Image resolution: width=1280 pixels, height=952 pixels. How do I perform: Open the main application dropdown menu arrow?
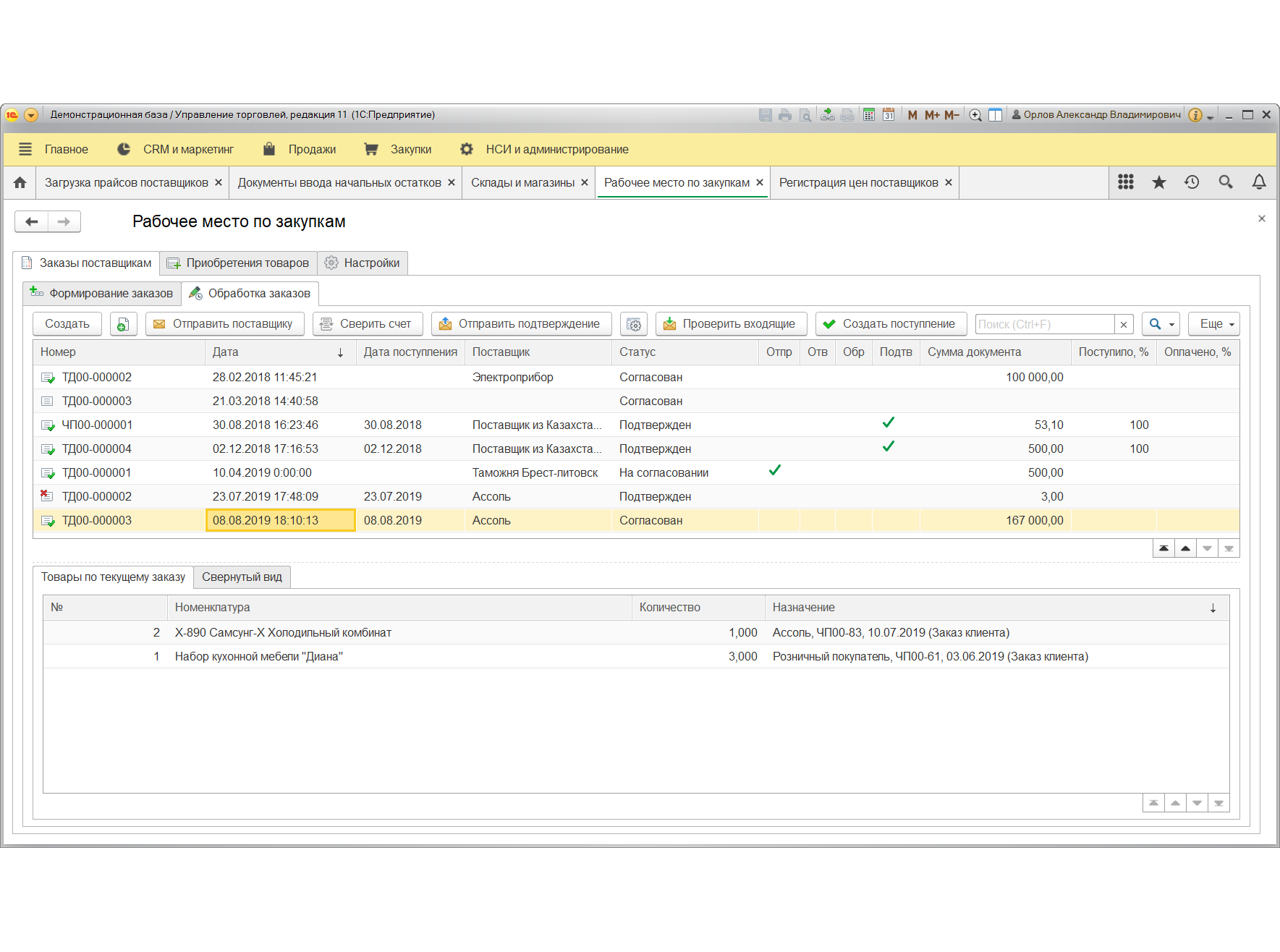[31, 115]
